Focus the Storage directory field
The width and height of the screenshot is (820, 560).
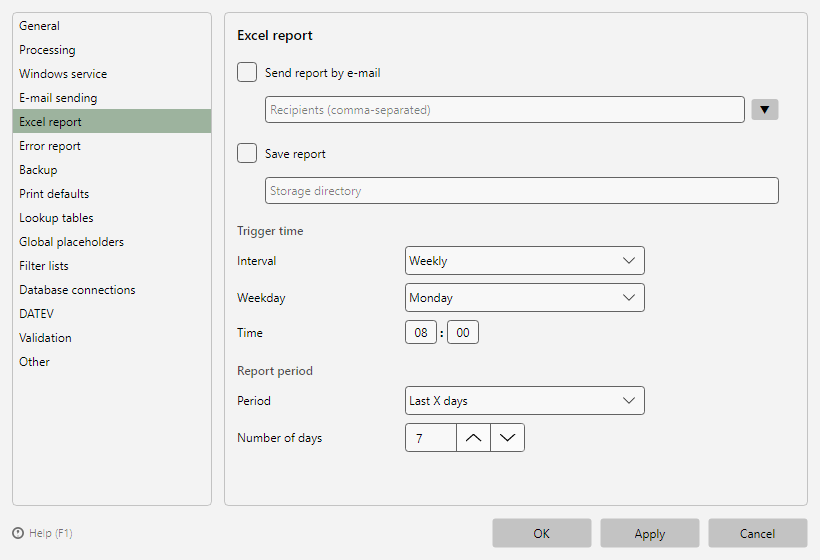click(x=521, y=191)
